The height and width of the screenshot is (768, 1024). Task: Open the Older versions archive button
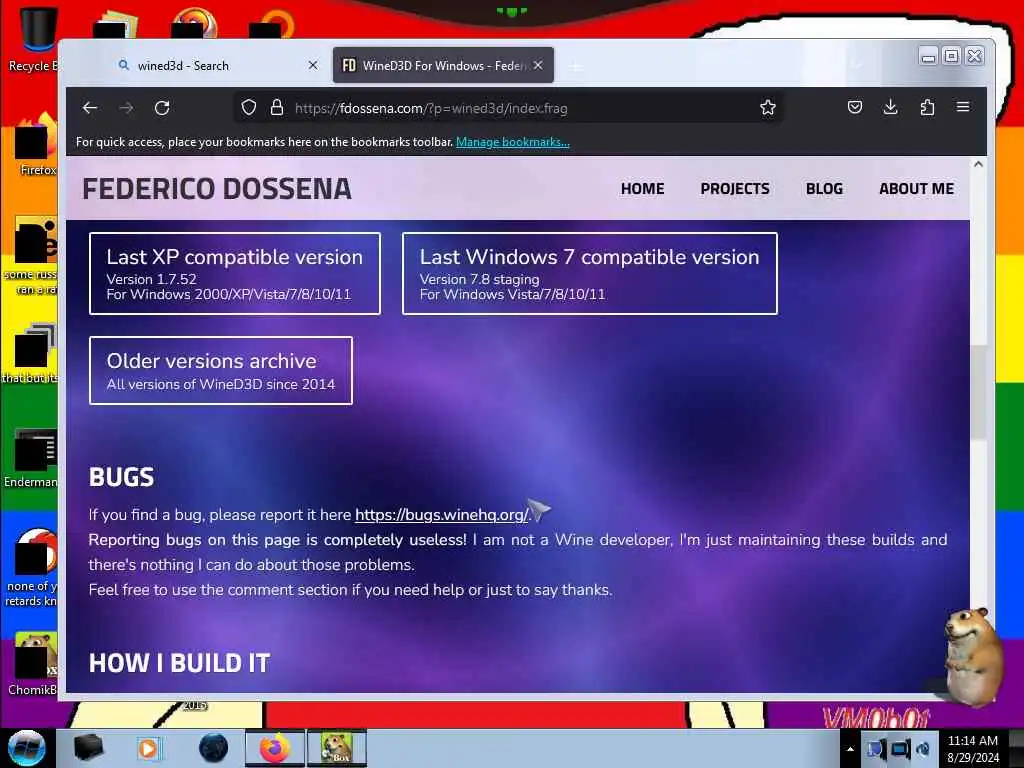(x=221, y=371)
